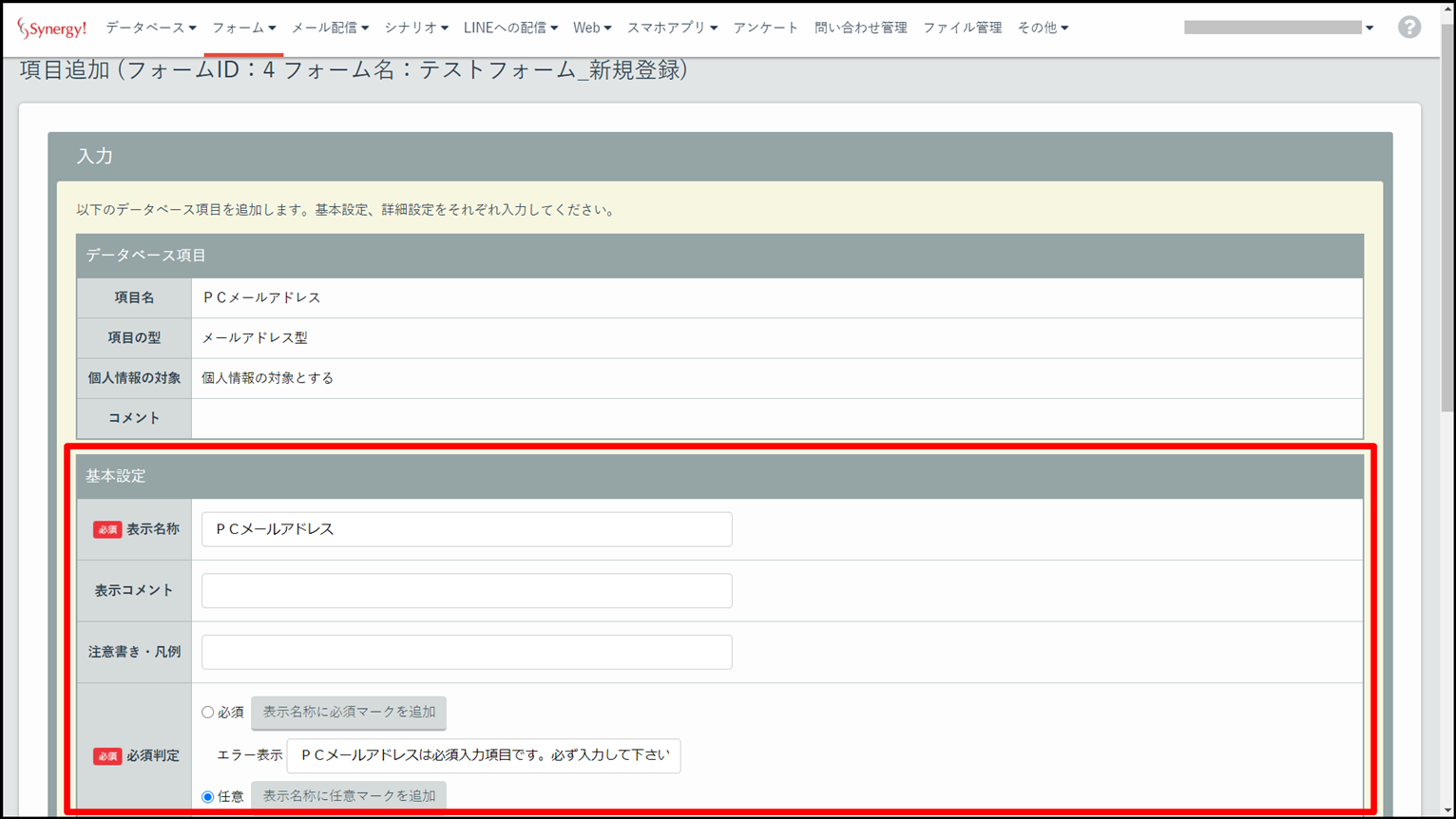Navigate to ファイル管理
This screenshot has width=1456, height=819.
962,29
